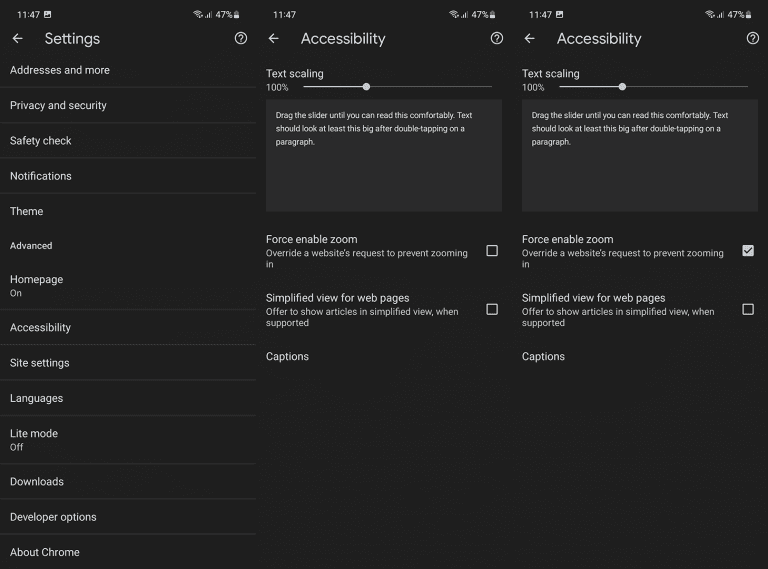Enable the unchecked Force enable zoom checkbox

click(x=492, y=251)
